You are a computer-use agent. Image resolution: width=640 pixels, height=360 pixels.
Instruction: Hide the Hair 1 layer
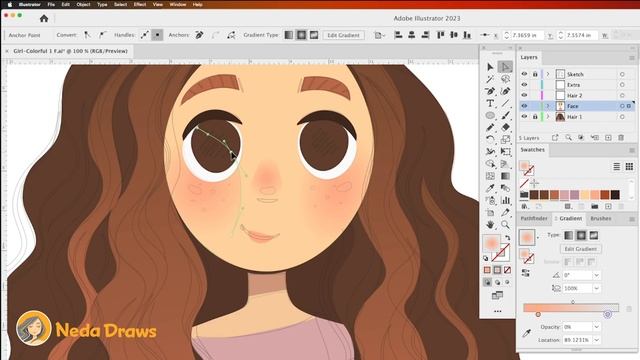coord(524,117)
